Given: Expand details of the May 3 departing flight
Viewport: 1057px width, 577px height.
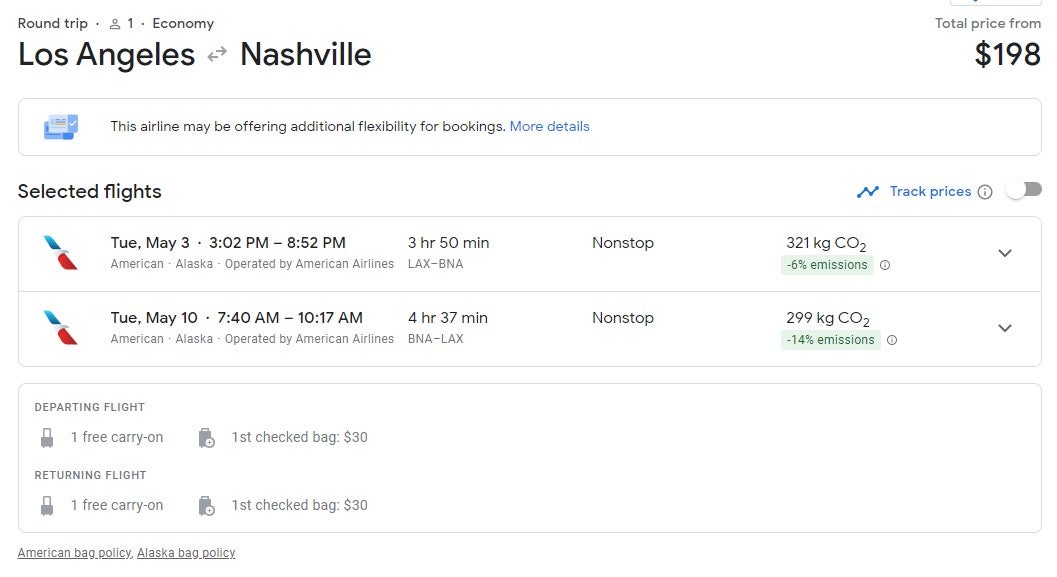Looking at the screenshot, I should click(x=1005, y=253).
